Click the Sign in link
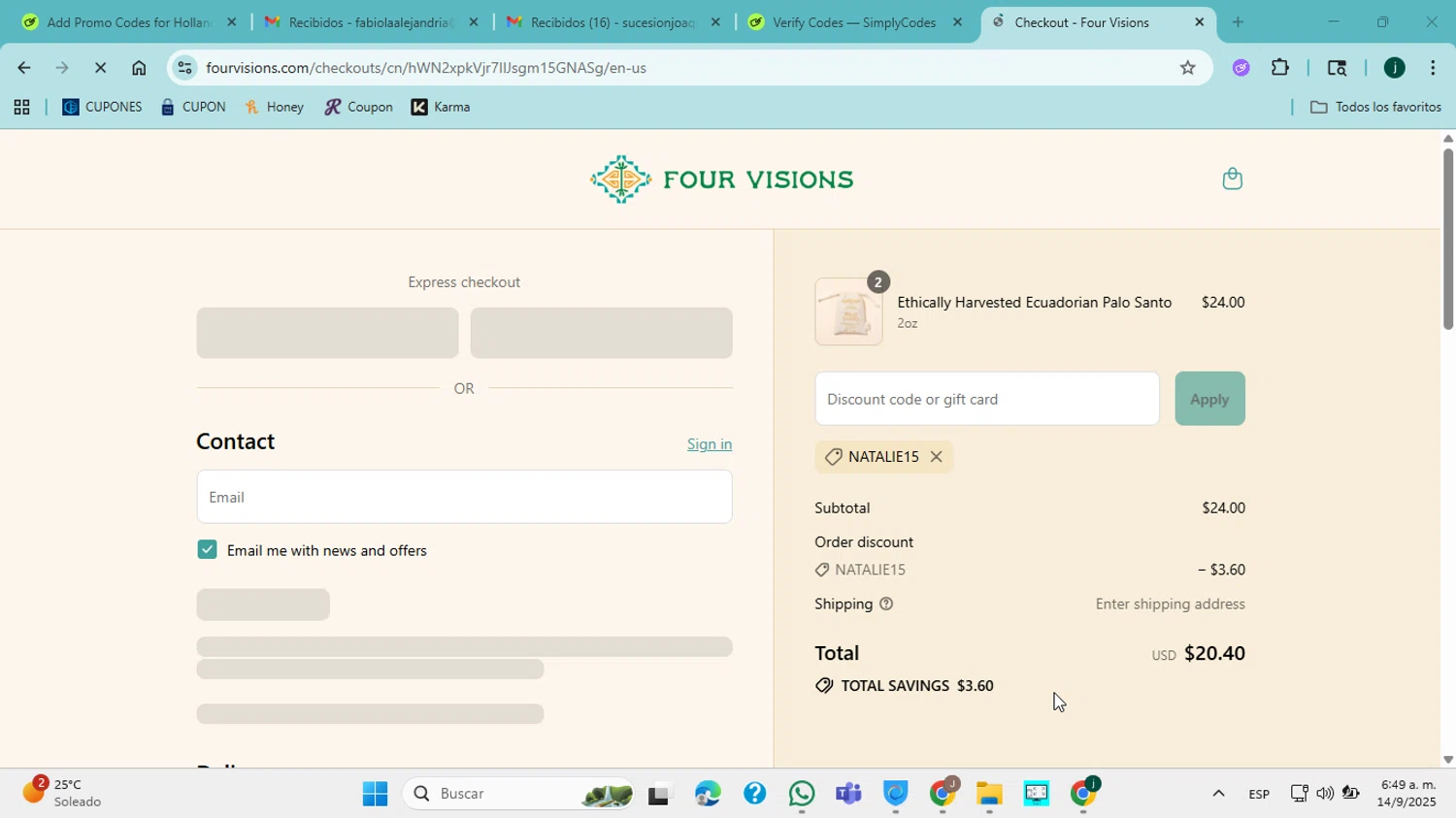 (x=710, y=444)
